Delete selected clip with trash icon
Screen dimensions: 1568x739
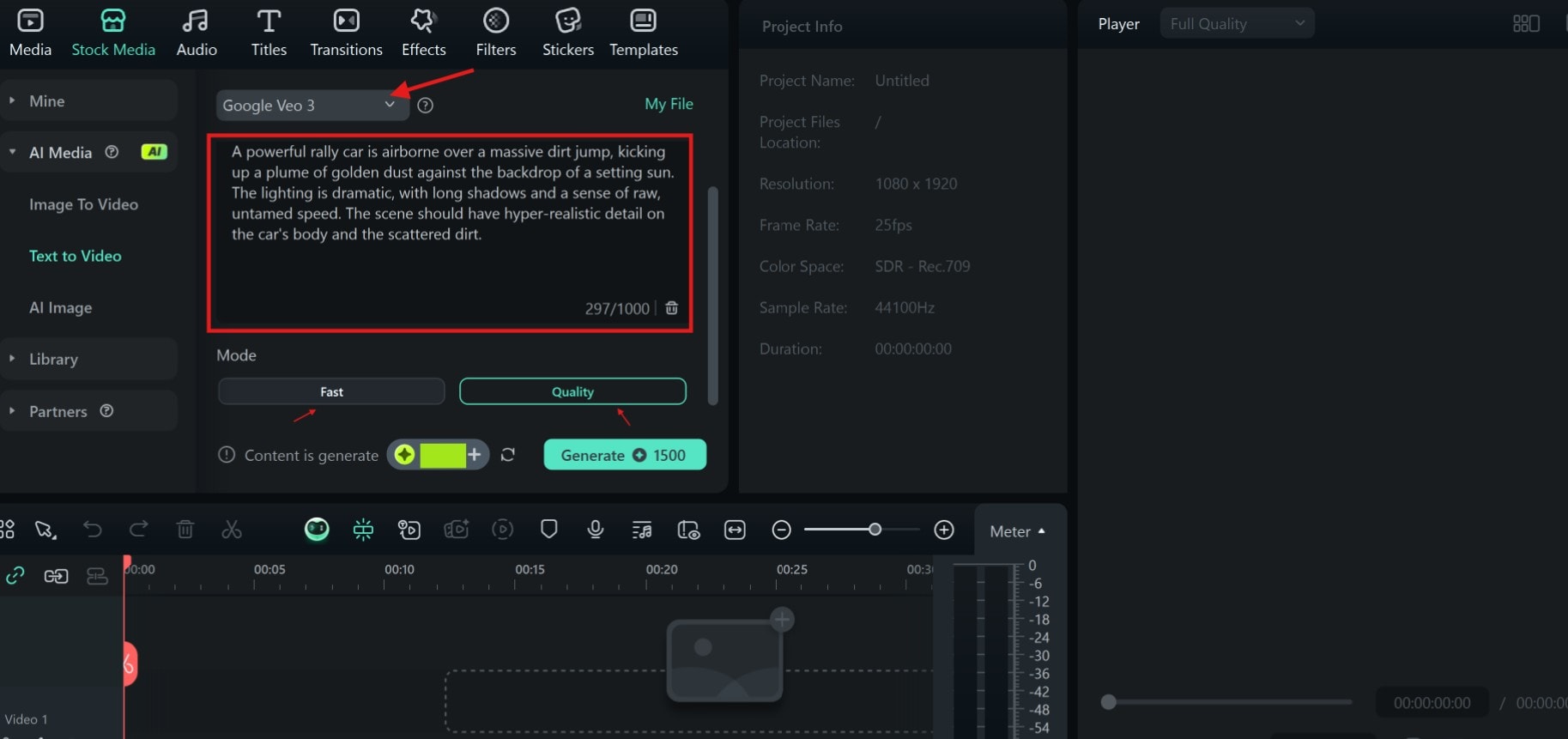click(185, 530)
